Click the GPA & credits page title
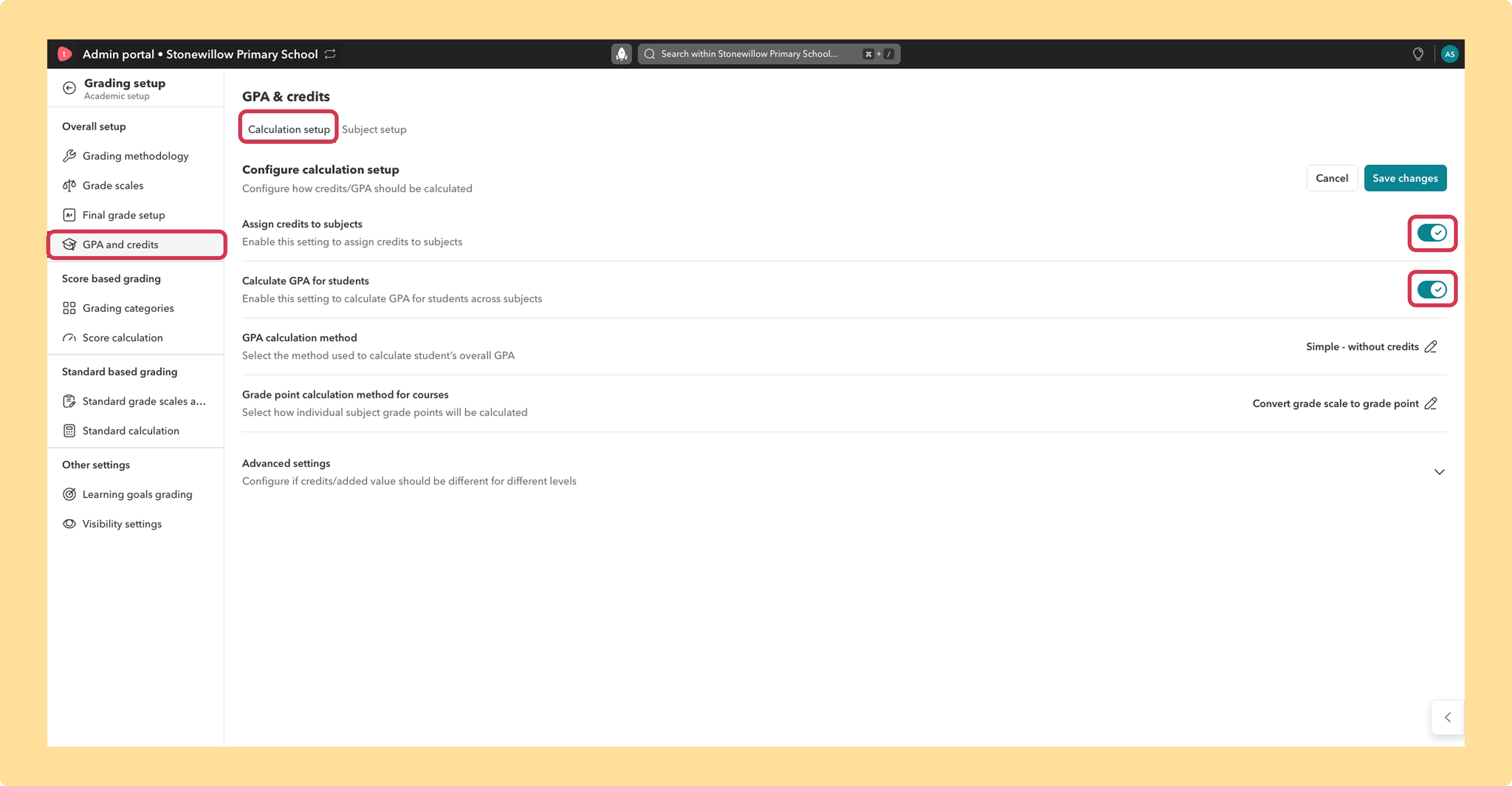1512x786 pixels. point(286,96)
